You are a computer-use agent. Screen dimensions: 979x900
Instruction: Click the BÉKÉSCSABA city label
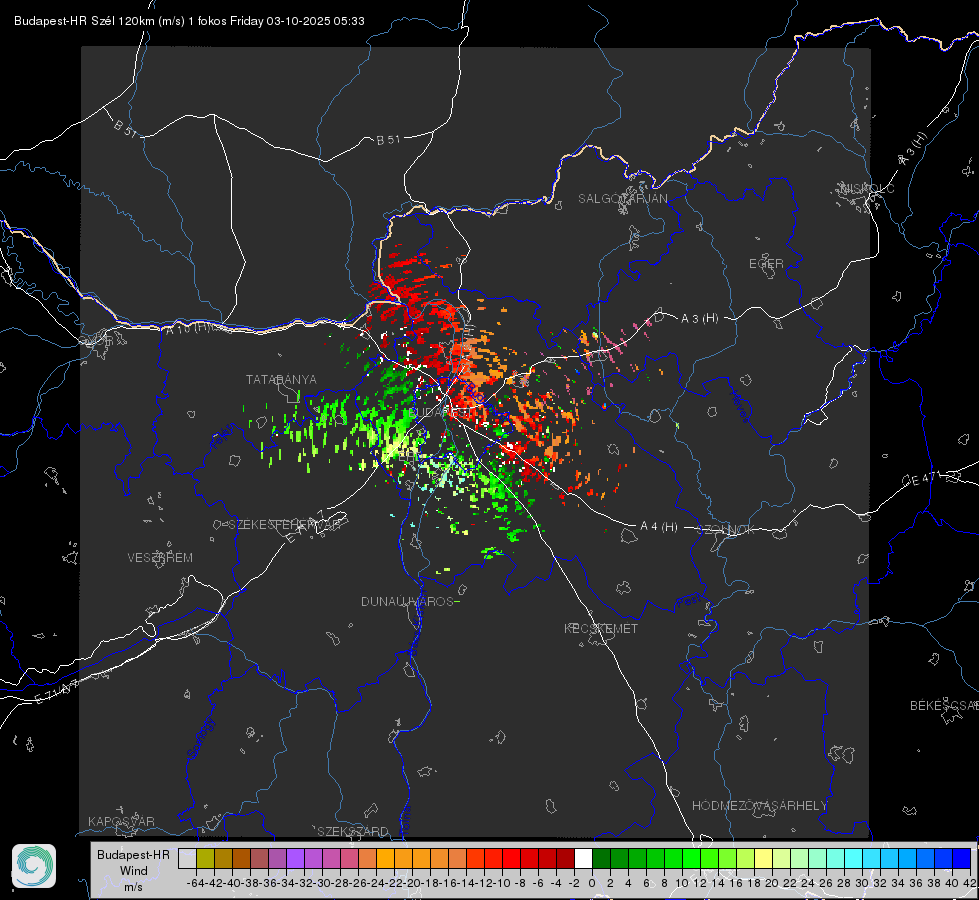tap(944, 705)
